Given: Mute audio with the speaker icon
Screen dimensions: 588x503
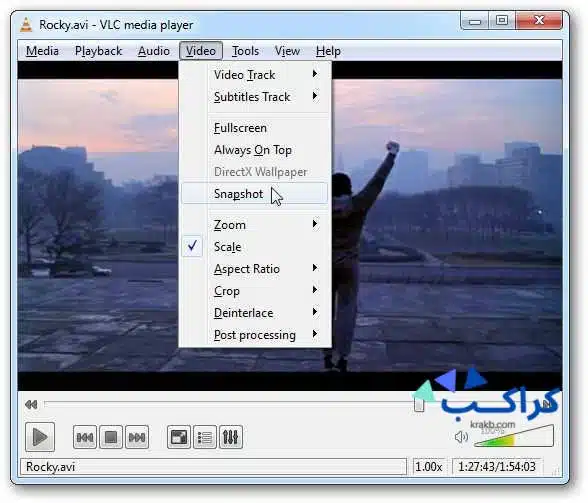Looking at the screenshot, I should click(461, 437).
